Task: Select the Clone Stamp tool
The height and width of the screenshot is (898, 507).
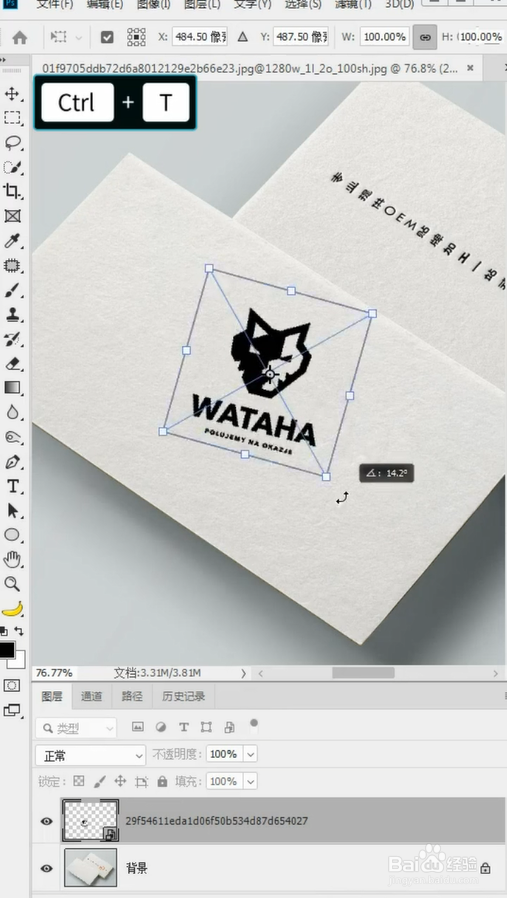Action: [12, 314]
